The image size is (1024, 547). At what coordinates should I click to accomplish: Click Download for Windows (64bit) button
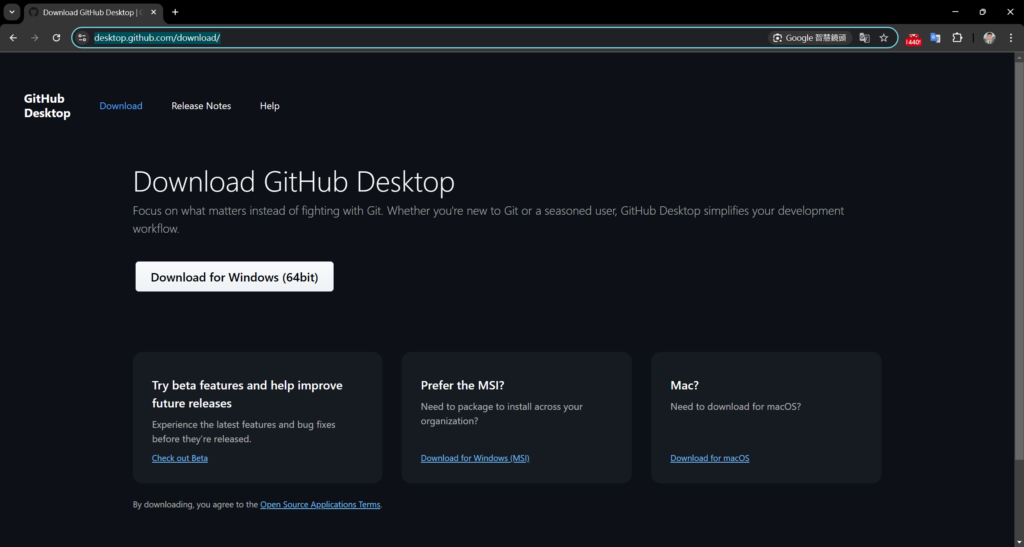point(234,277)
